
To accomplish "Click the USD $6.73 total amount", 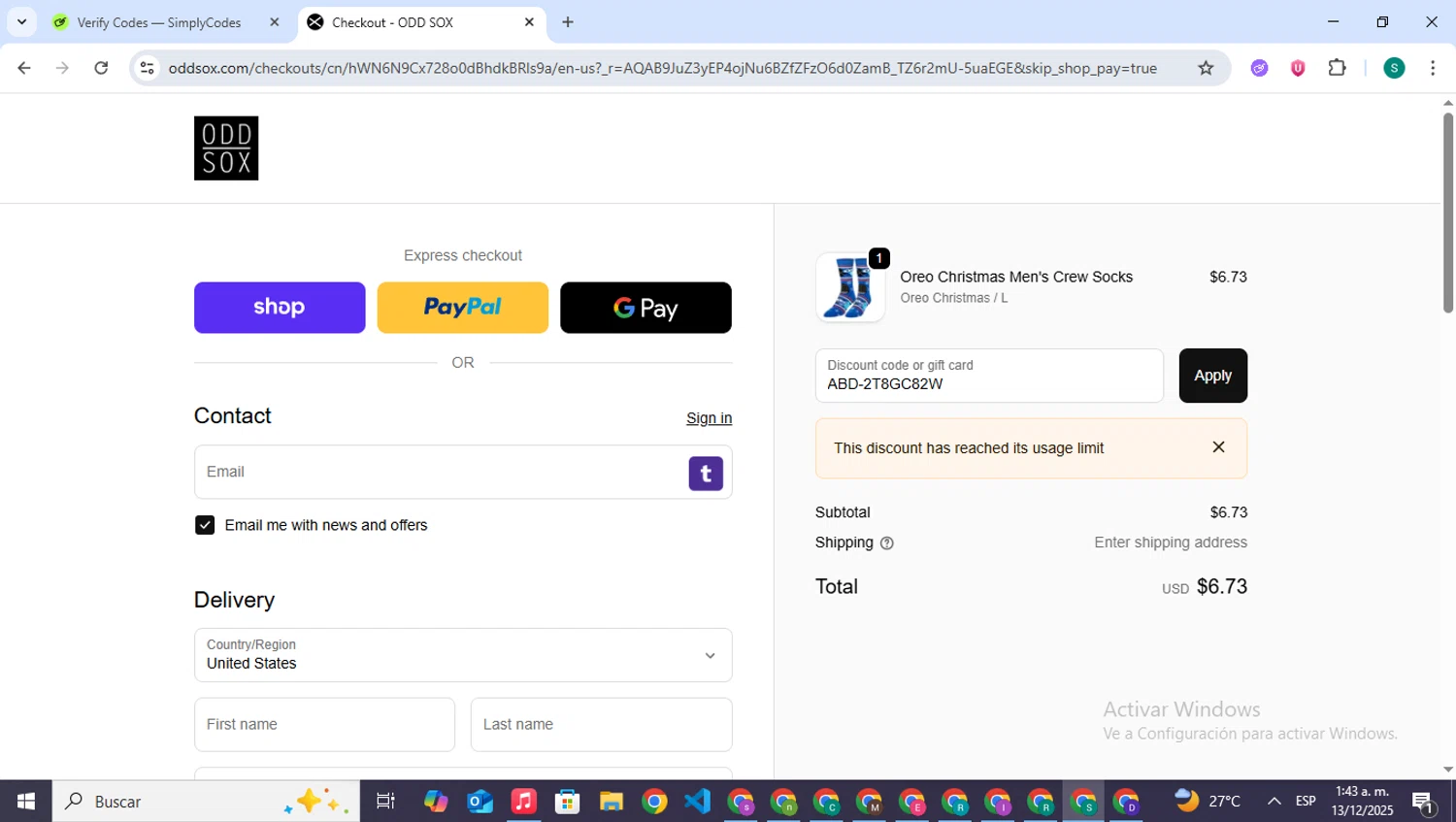I will (1205, 587).
